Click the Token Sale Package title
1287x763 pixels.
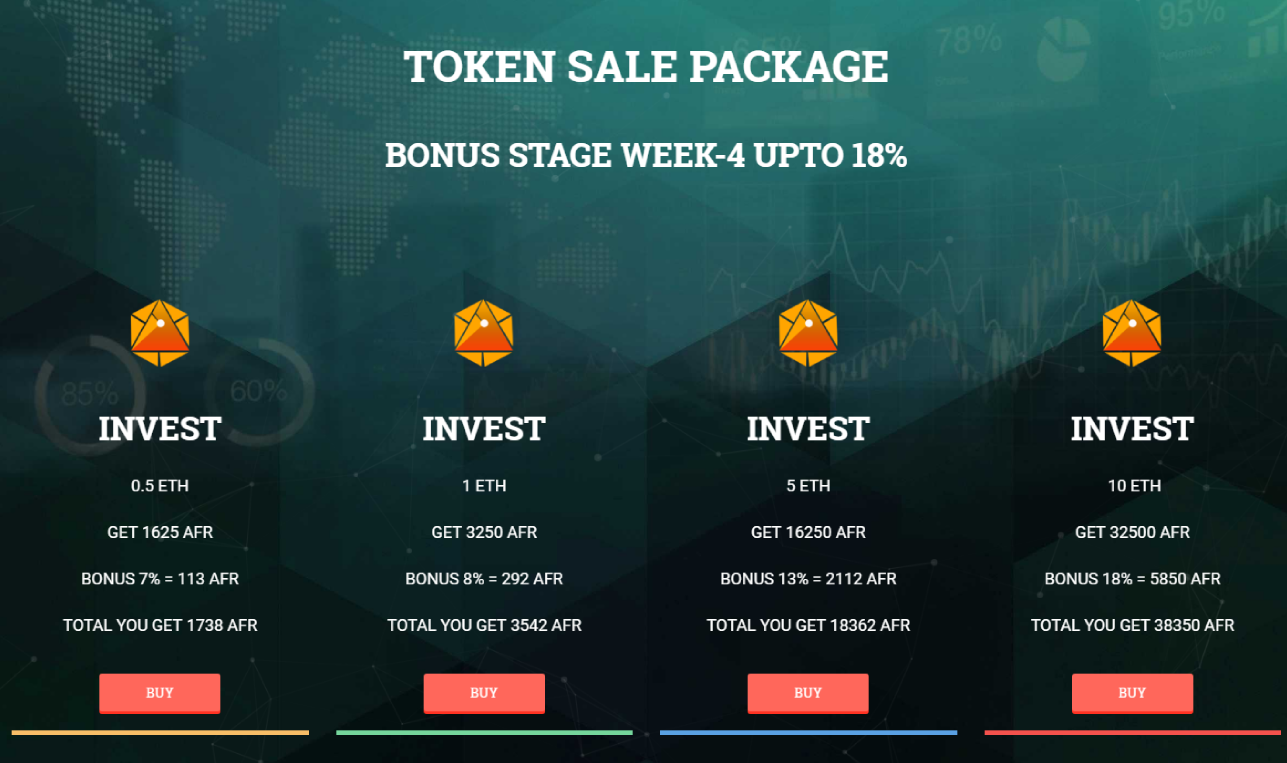(646, 67)
